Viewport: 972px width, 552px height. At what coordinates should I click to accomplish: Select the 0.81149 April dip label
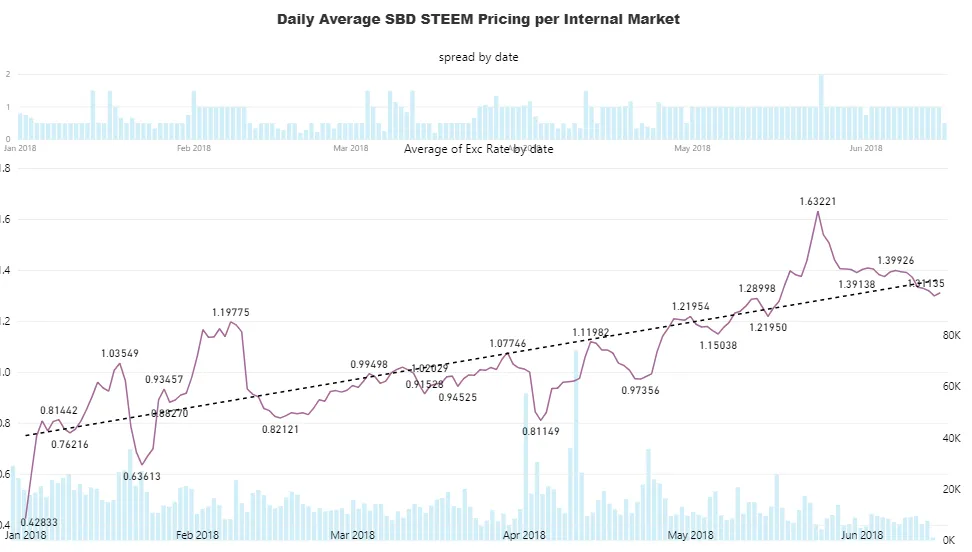click(541, 431)
